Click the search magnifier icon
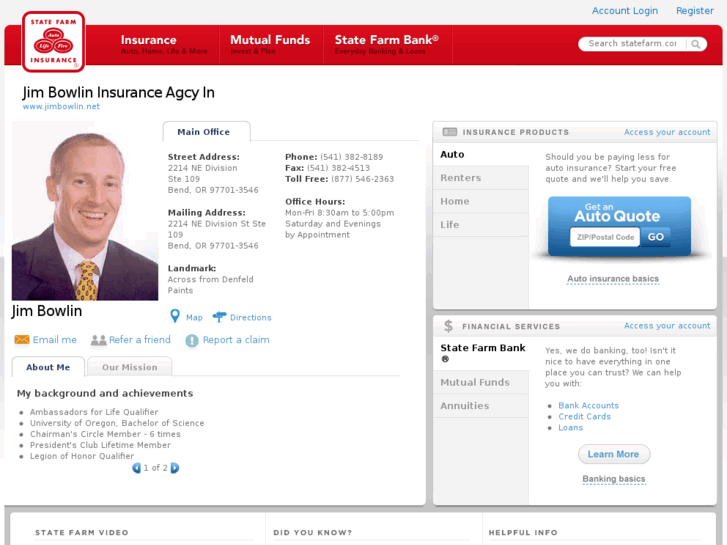727x545 pixels. 695,44
